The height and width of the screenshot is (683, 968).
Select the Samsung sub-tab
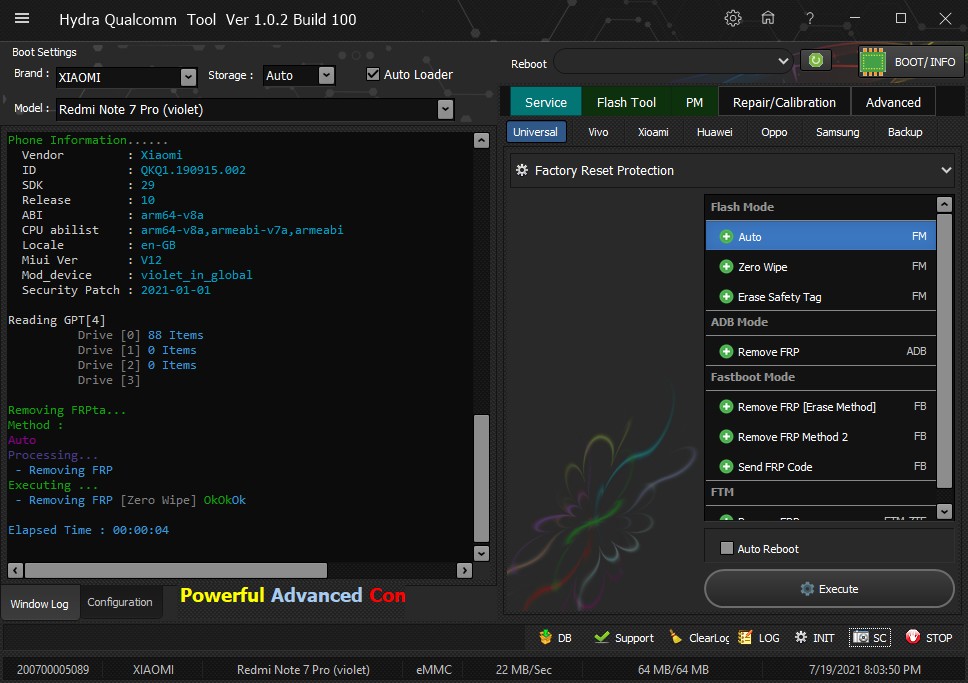point(837,132)
